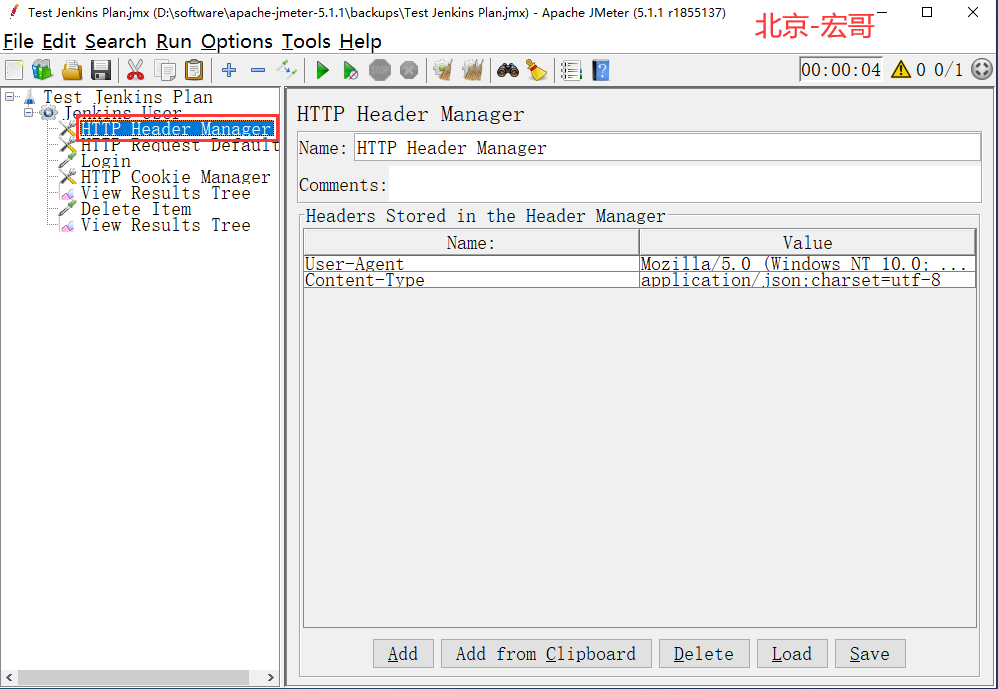
Task: Open Search with the binoculars icon
Action: click(508, 70)
